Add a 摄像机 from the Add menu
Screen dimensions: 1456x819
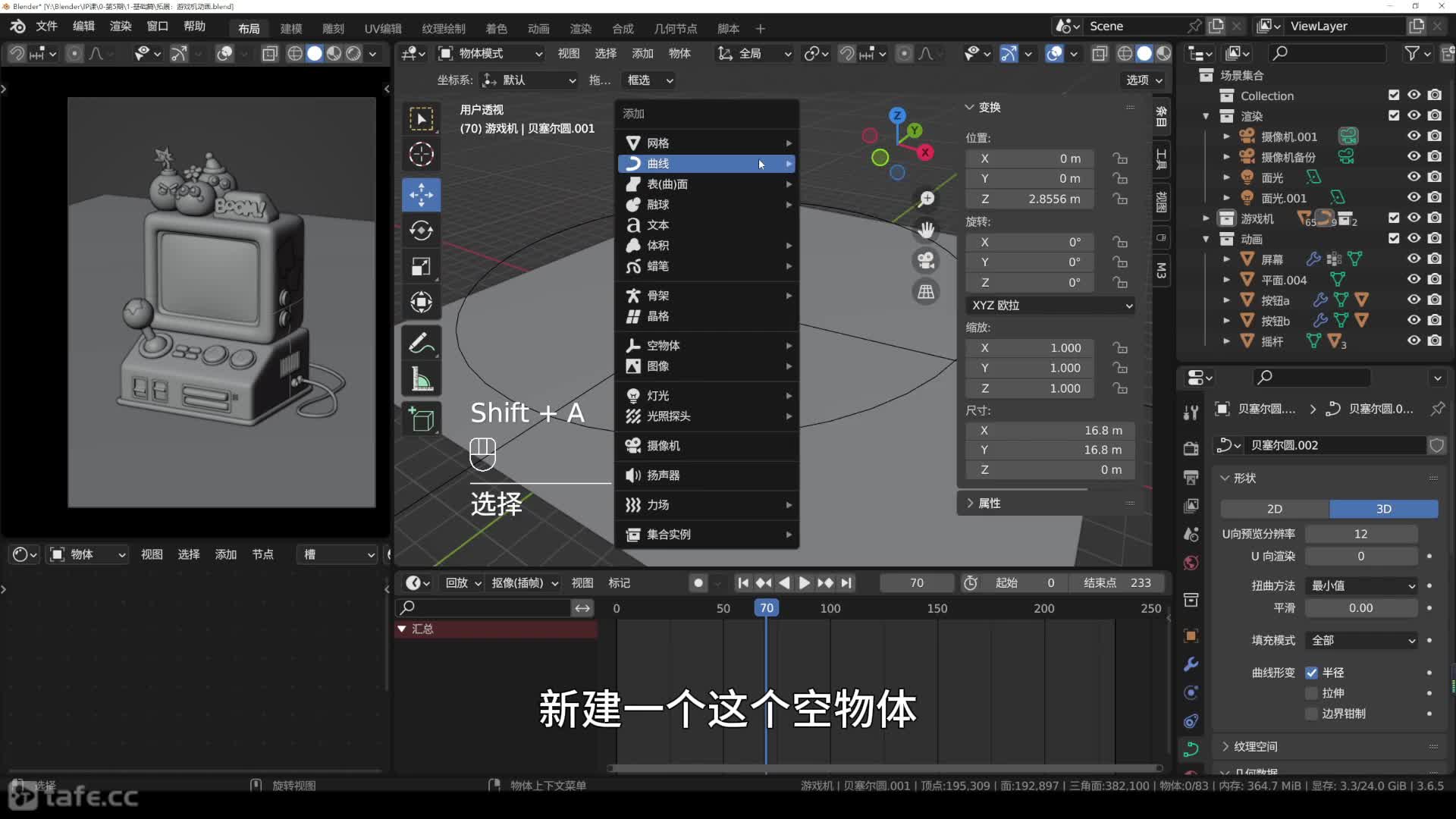707,445
